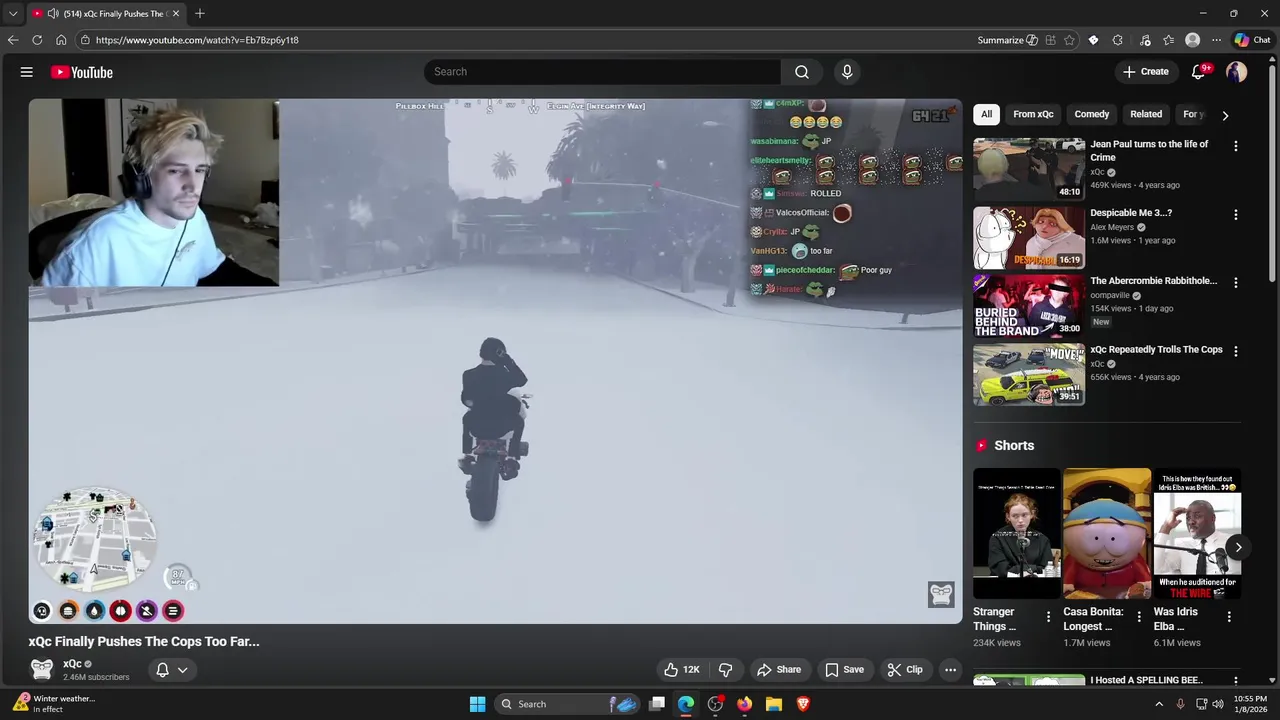This screenshot has height=720, width=1280.
Task: Select the xQc YouTube video tab
Action: (105, 14)
